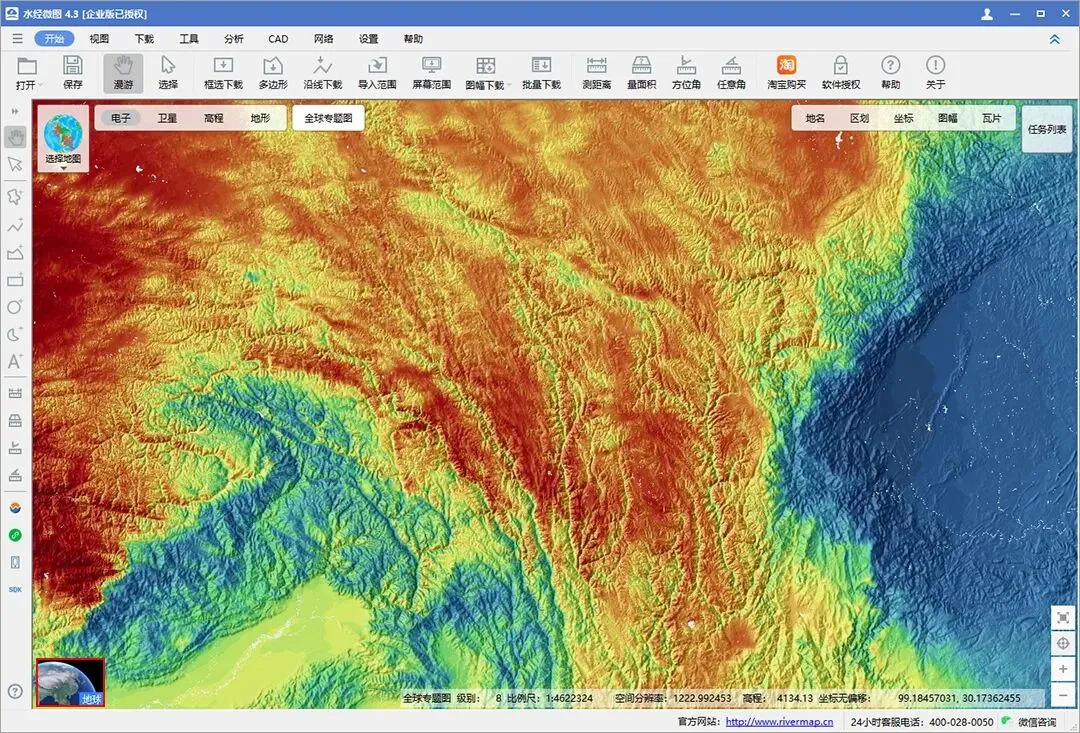
Task: Select the 量面积 area measurement tool
Action: point(641,73)
